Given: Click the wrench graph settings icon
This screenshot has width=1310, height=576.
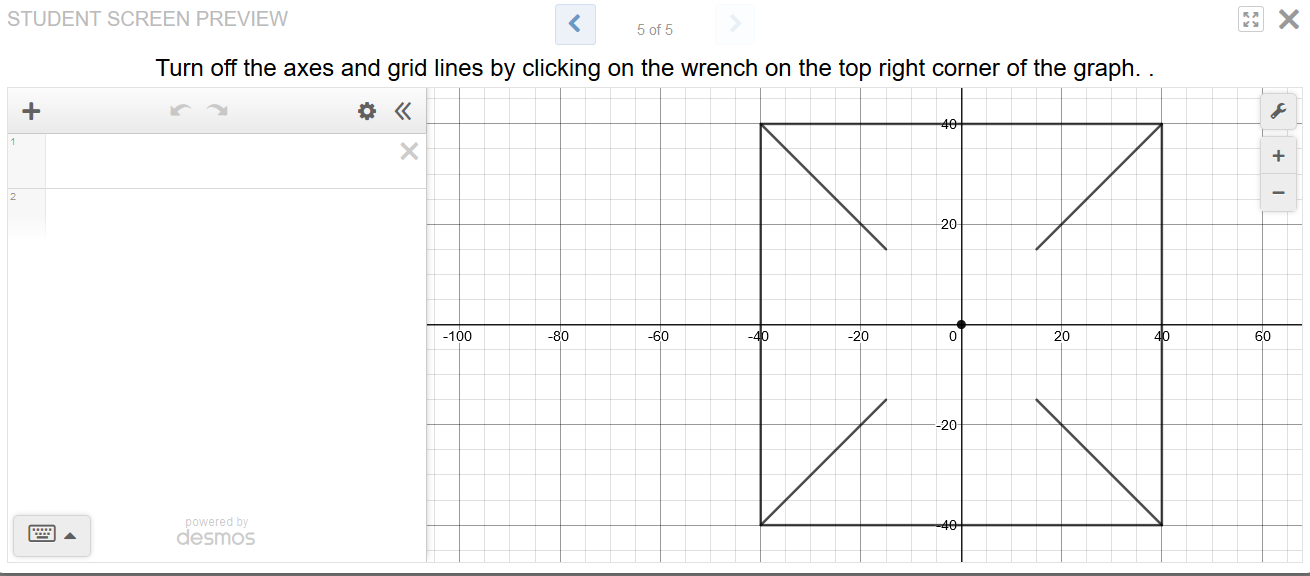Looking at the screenshot, I should click(1277, 112).
